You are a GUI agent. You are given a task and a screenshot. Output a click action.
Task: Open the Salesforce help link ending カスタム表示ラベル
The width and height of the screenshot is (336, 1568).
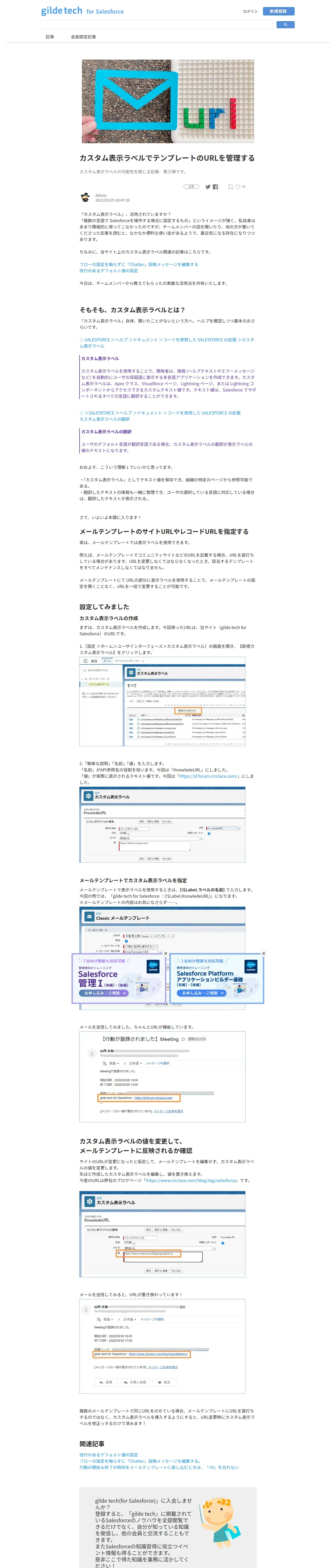click(x=166, y=343)
